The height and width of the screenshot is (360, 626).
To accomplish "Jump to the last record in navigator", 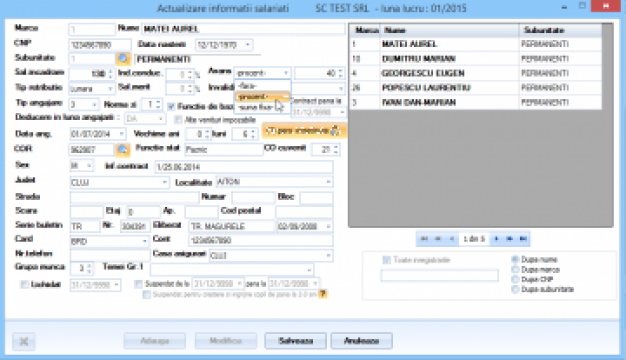I will pyautogui.click(x=523, y=239).
